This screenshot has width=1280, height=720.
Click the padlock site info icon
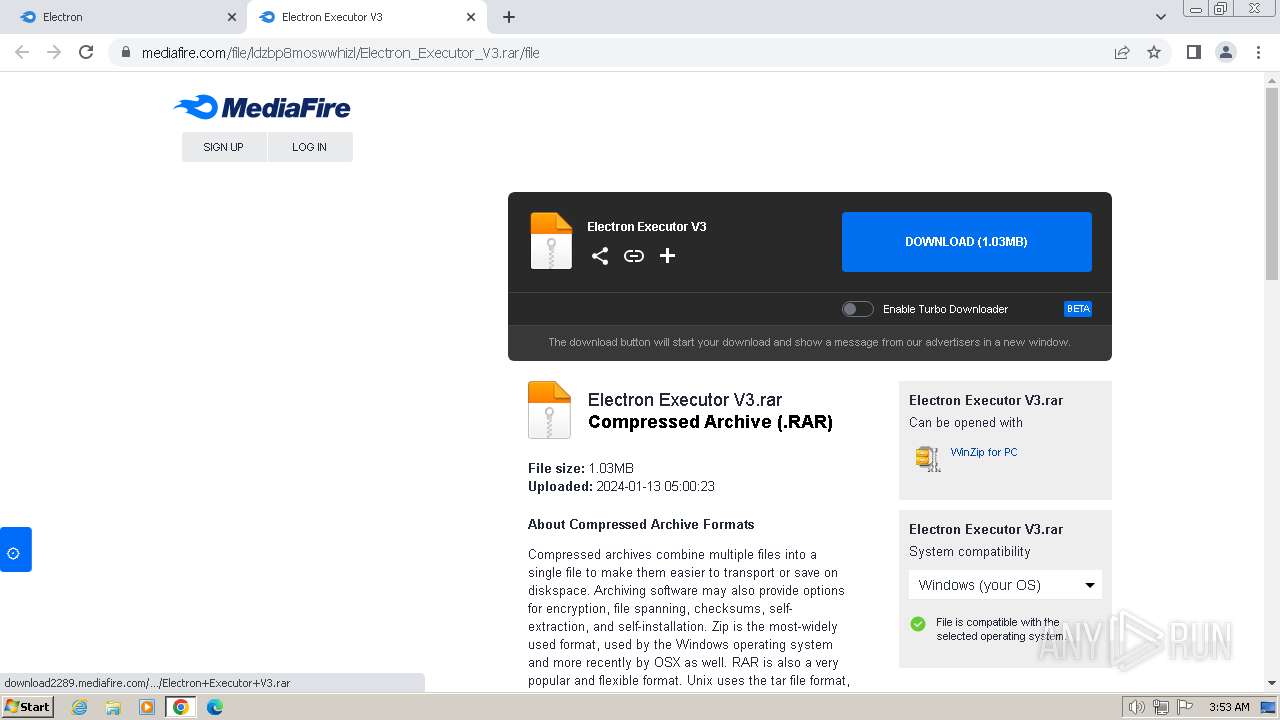(x=125, y=53)
